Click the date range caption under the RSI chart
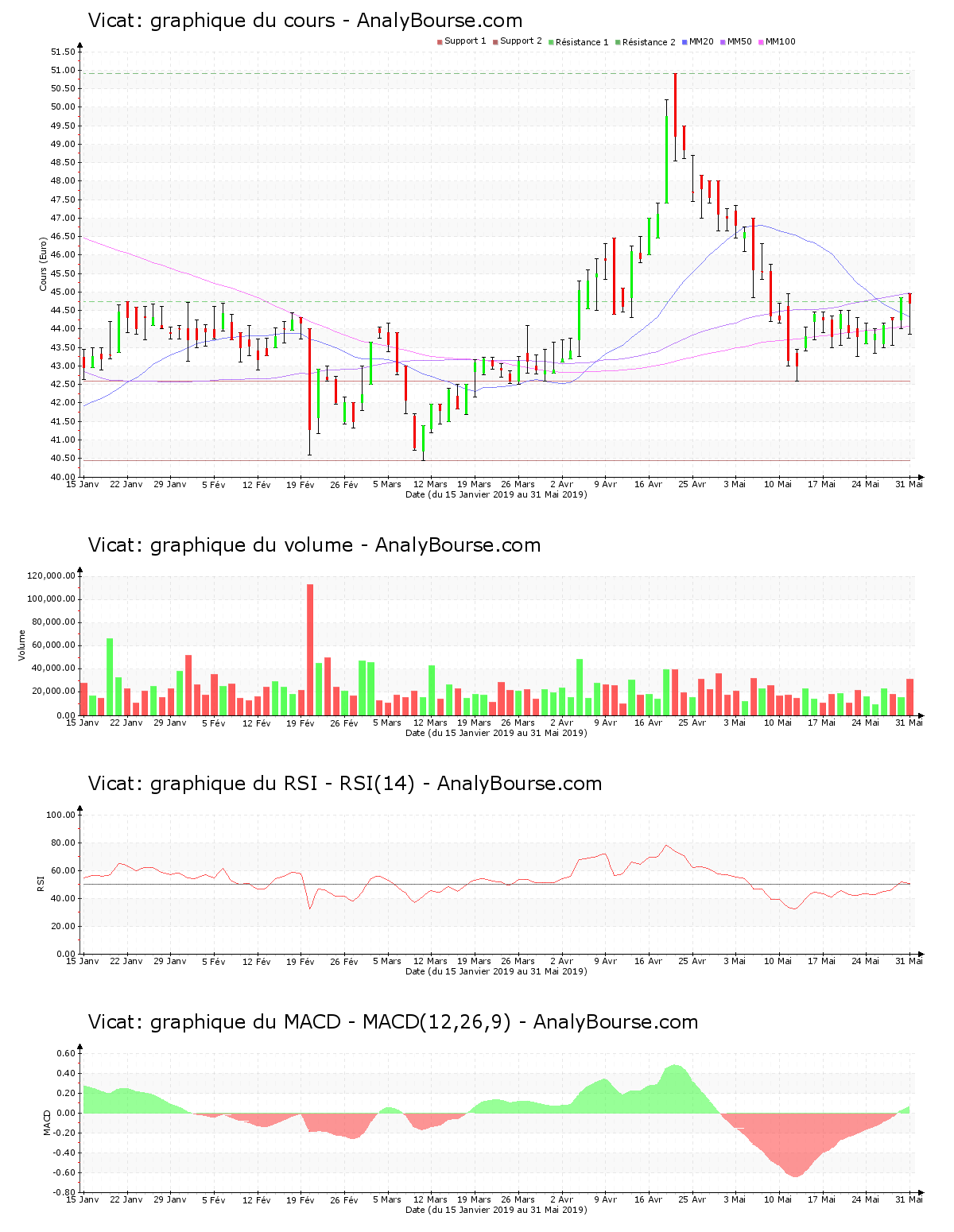 [496, 971]
